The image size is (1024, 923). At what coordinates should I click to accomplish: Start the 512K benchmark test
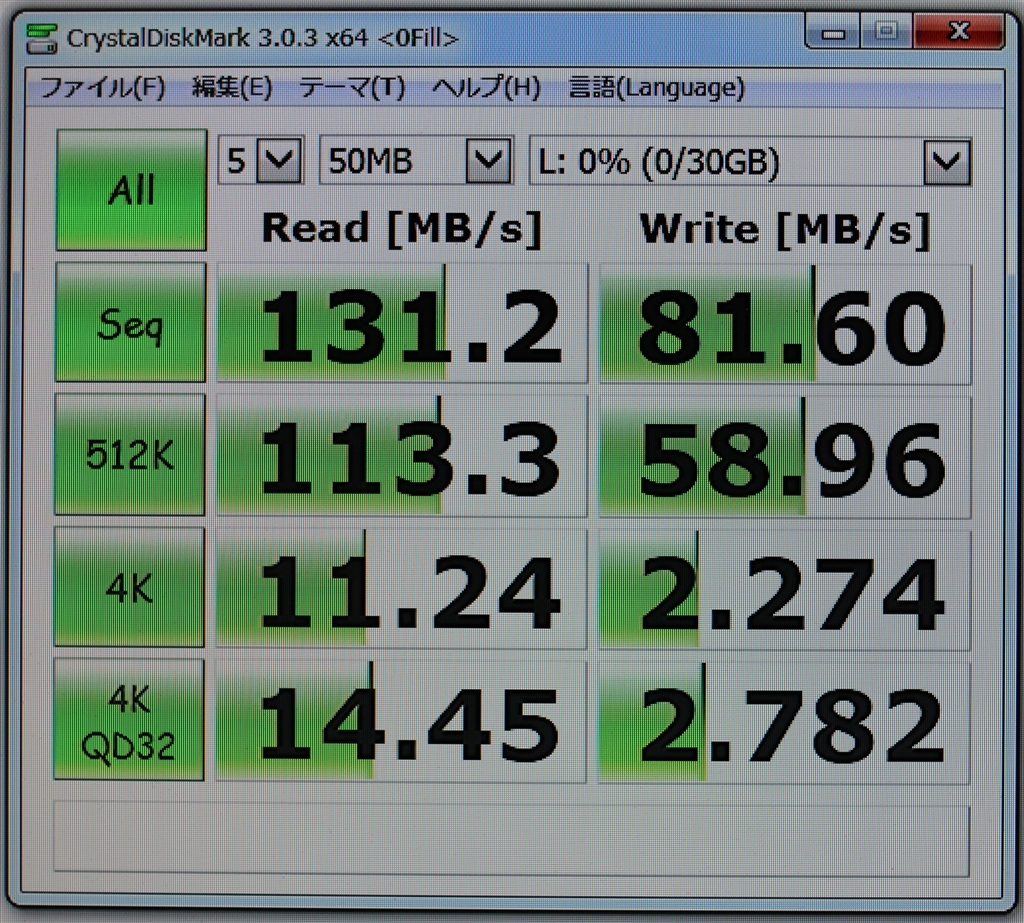[130, 454]
